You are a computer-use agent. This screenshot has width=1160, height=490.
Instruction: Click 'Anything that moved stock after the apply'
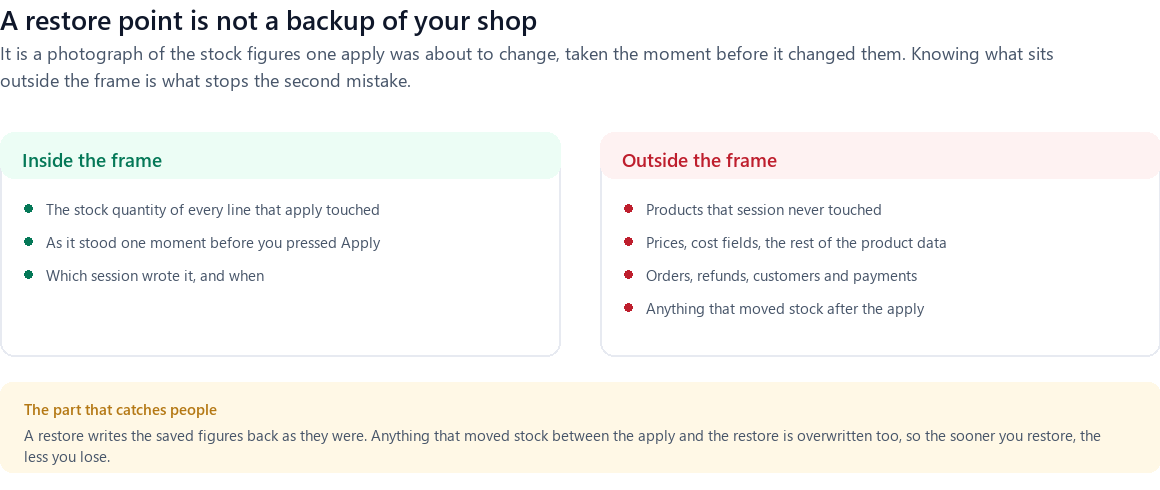(785, 309)
